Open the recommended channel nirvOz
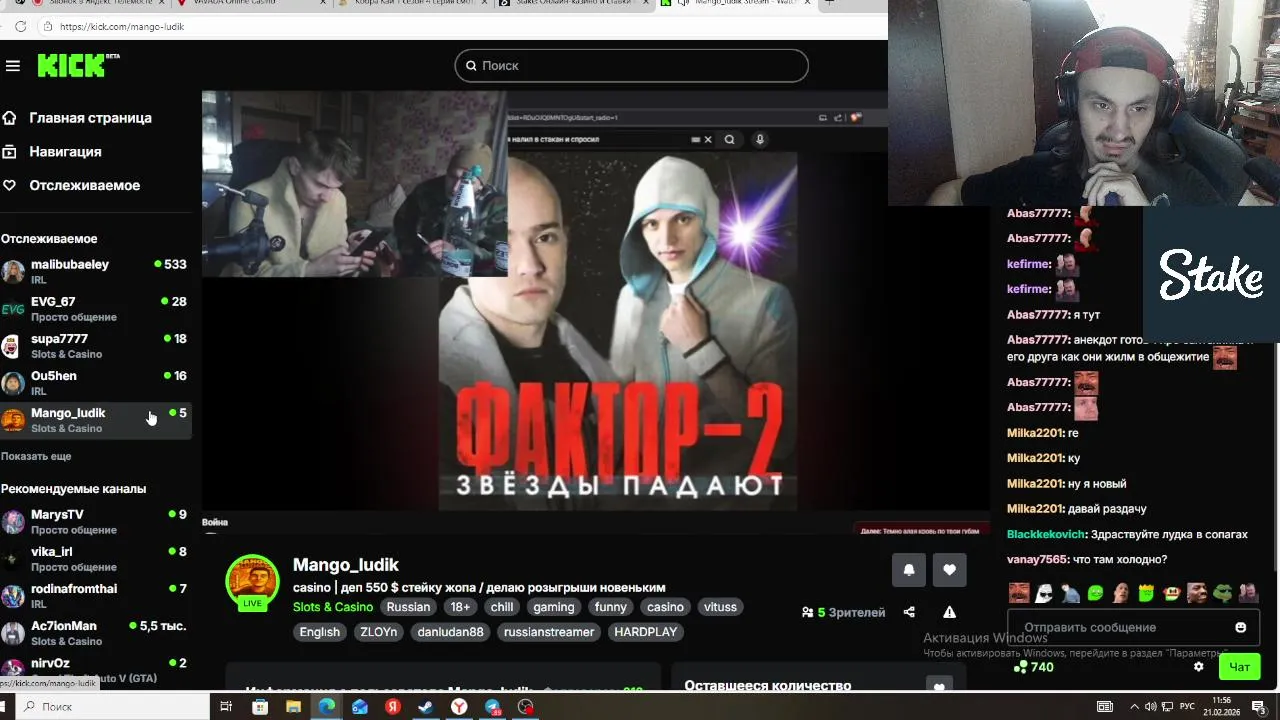Screen dimensions: 1280x720 tap(95, 669)
